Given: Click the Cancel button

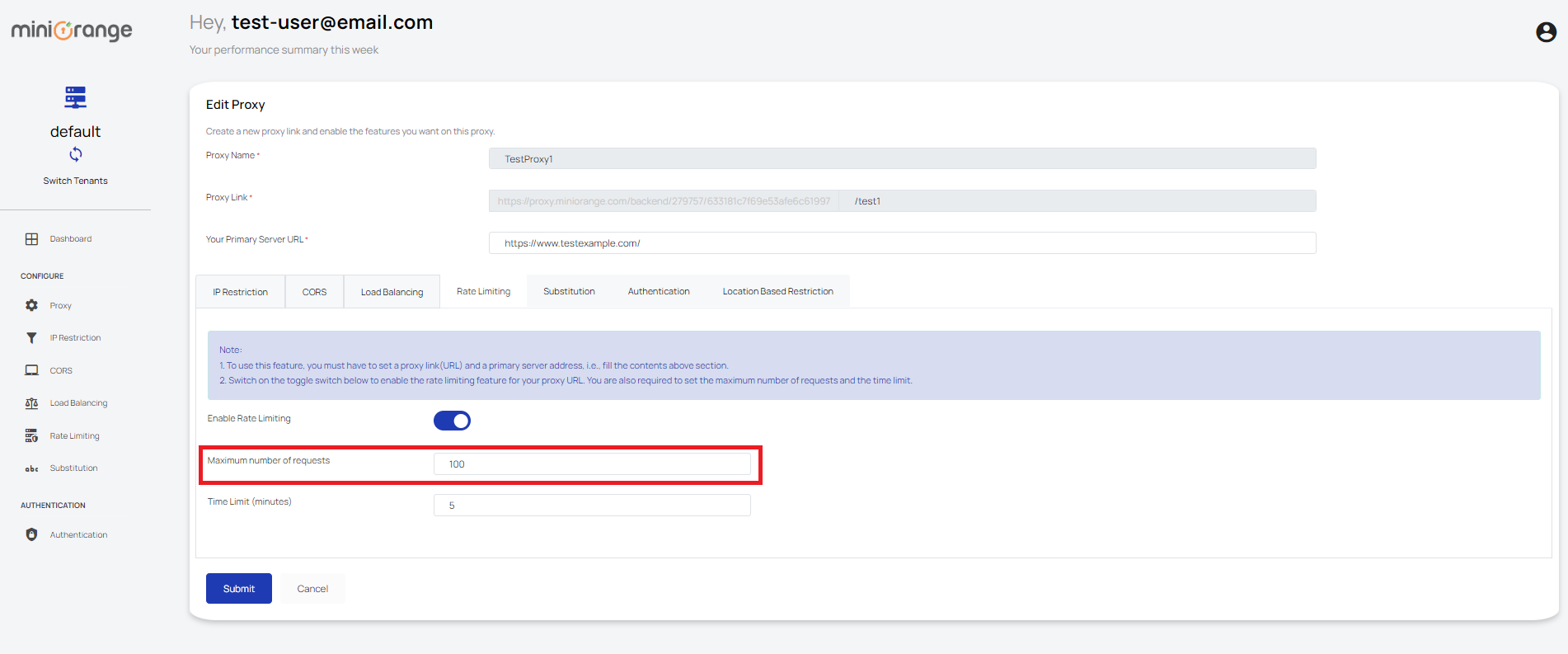Looking at the screenshot, I should pos(312,589).
